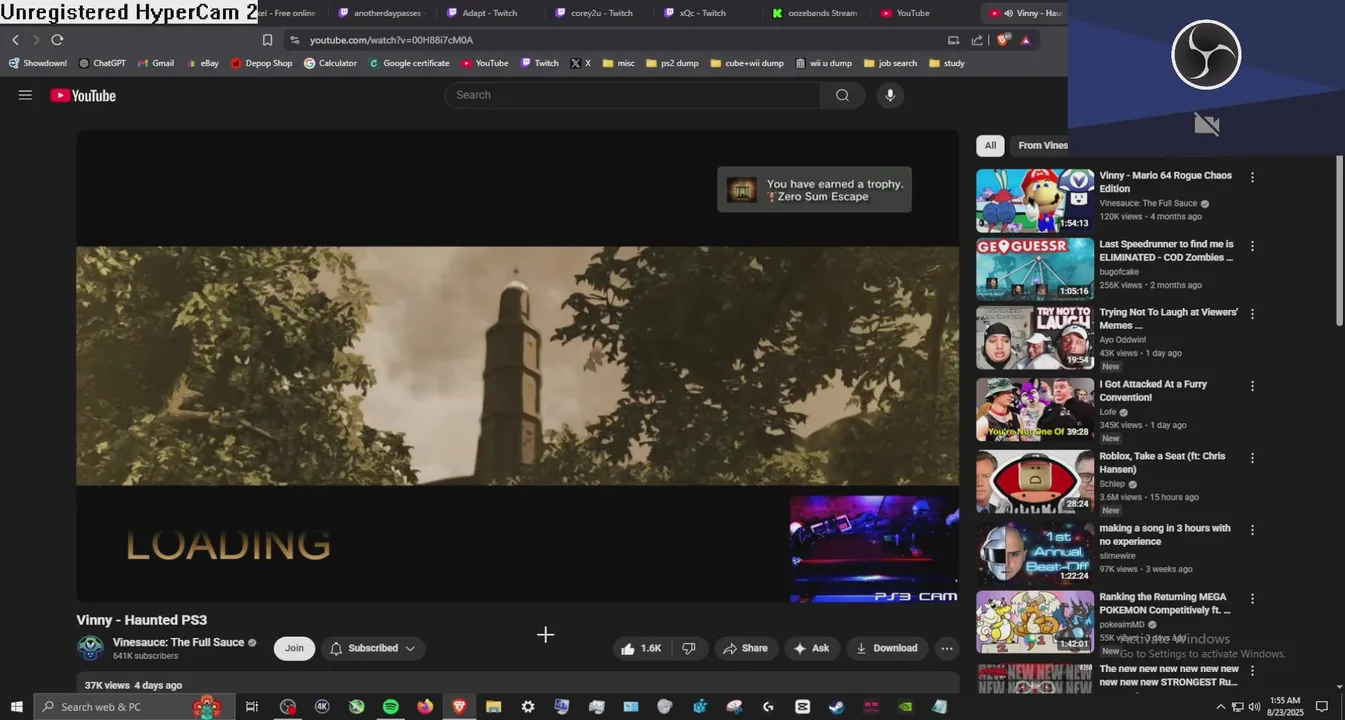The height and width of the screenshot is (720, 1345).
Task: Click the share page icon in toolbar
Action: click(x=976, y=40)
